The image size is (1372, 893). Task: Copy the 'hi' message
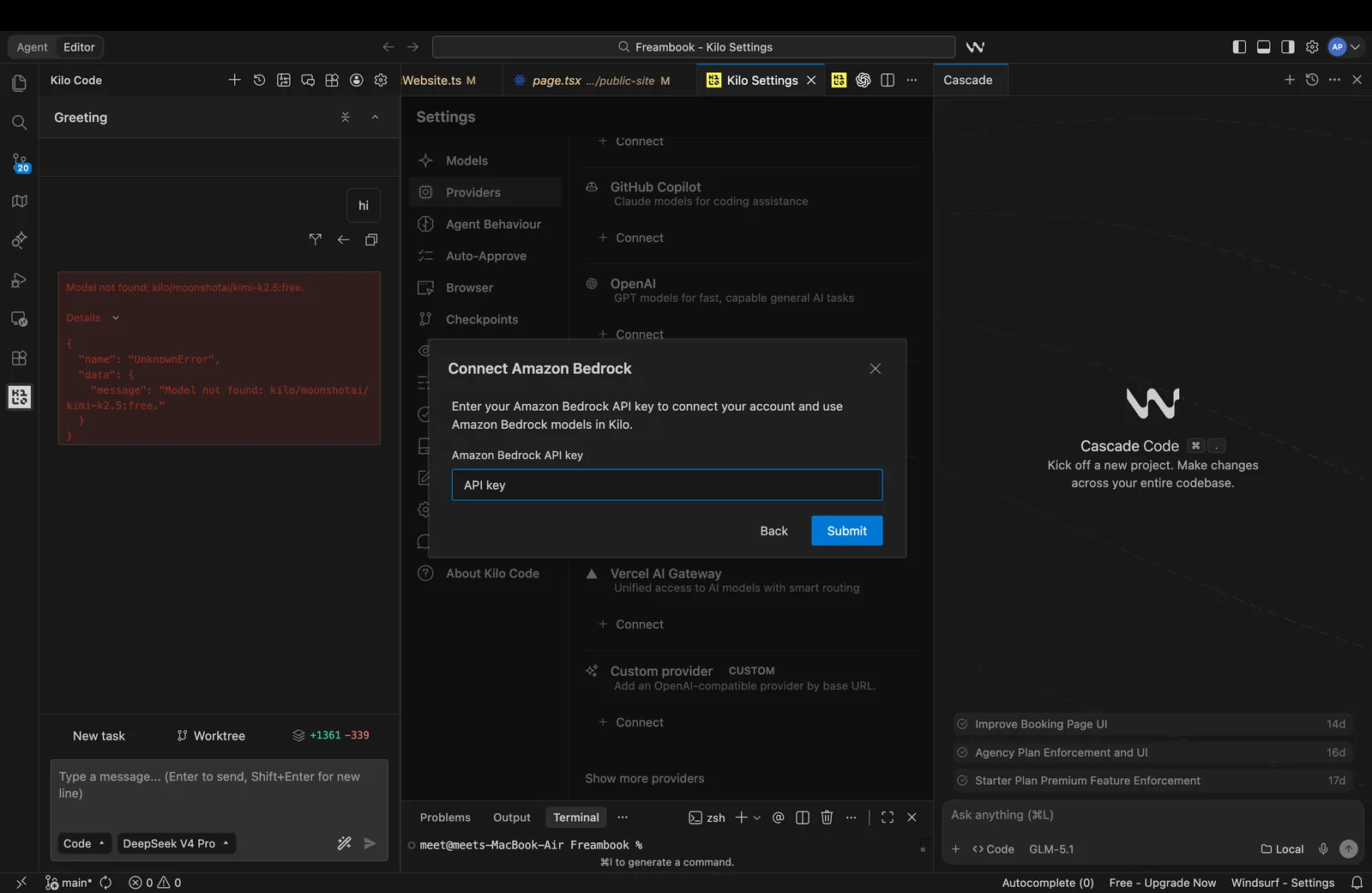pos(371,240)
